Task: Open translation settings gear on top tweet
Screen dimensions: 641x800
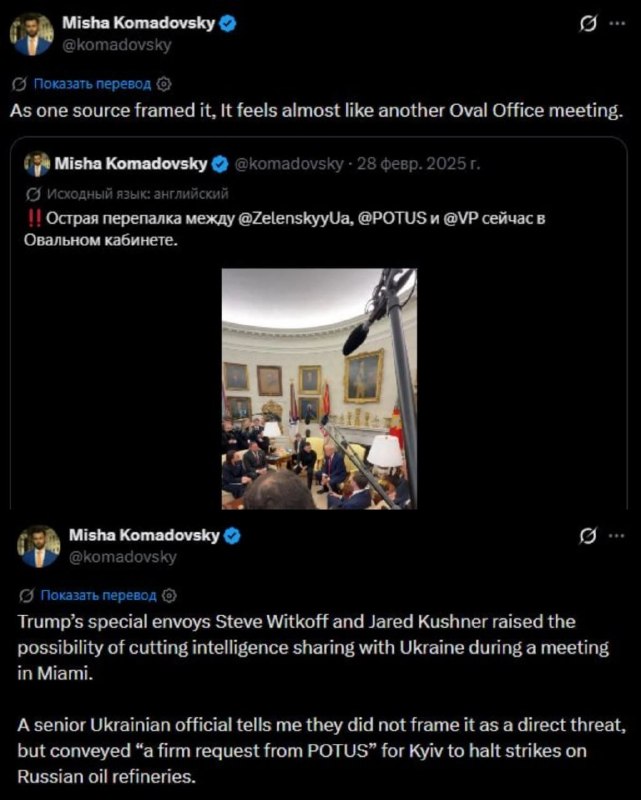Action: (164, 84)
